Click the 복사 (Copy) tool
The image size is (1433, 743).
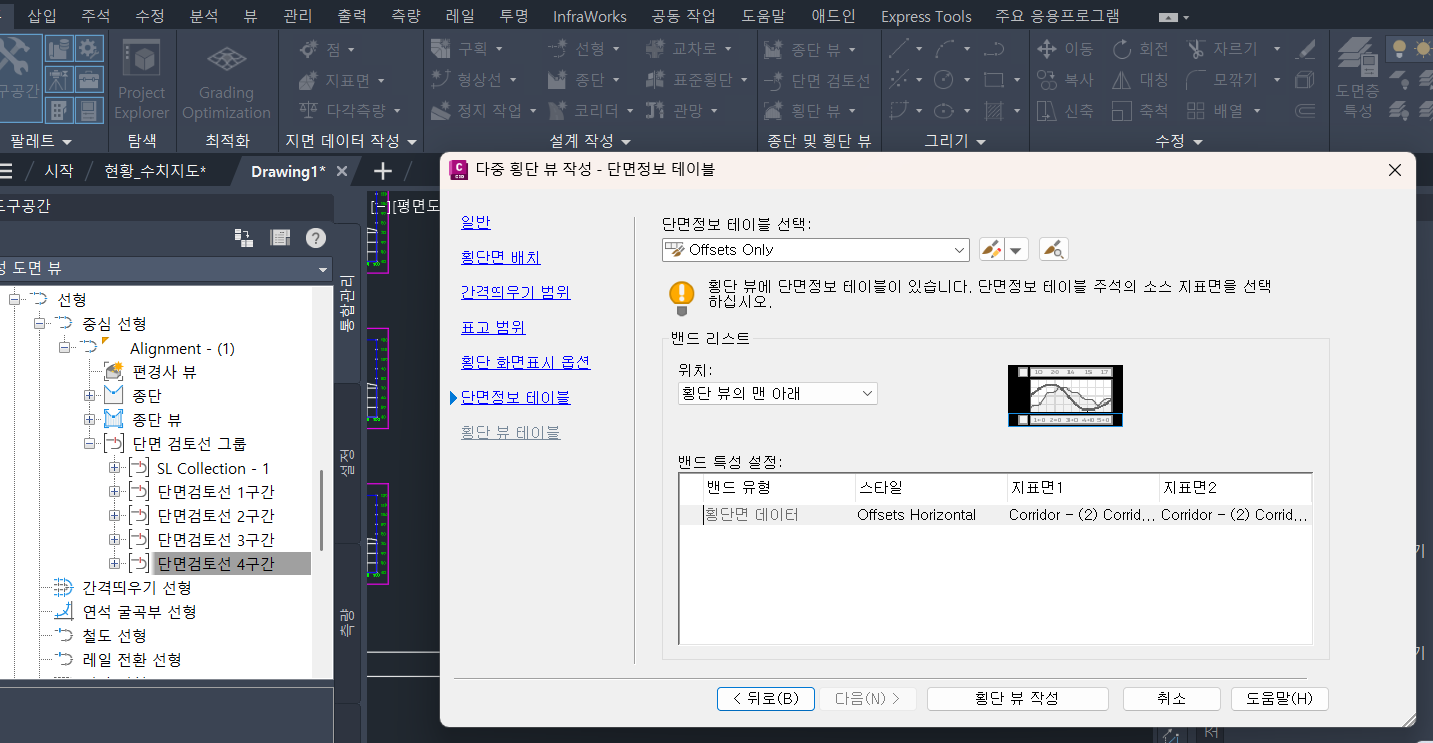(1066, 80)
